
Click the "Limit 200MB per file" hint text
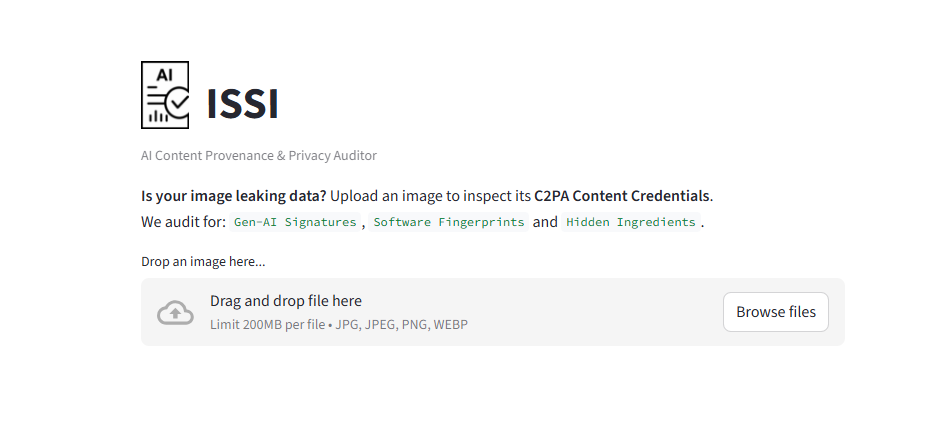(x=268, y=325)
